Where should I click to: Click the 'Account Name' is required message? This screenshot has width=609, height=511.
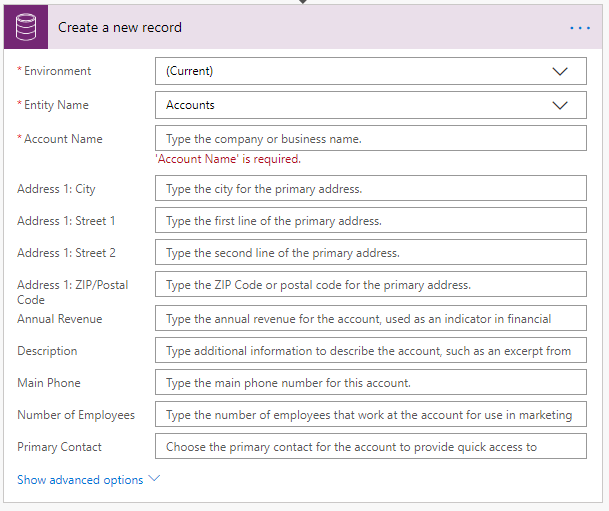[x=228, y=159]
